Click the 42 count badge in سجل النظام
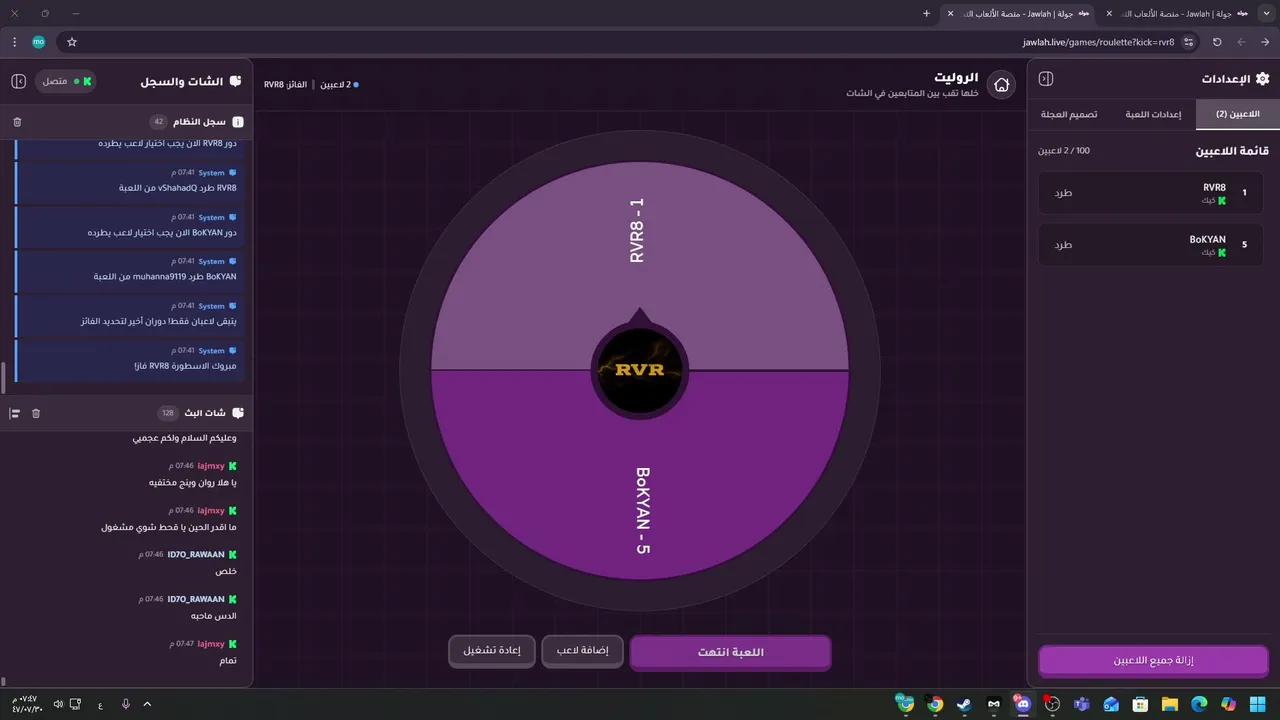The height and width of the screenshot is (720, 1280). [x=158, y=122]
